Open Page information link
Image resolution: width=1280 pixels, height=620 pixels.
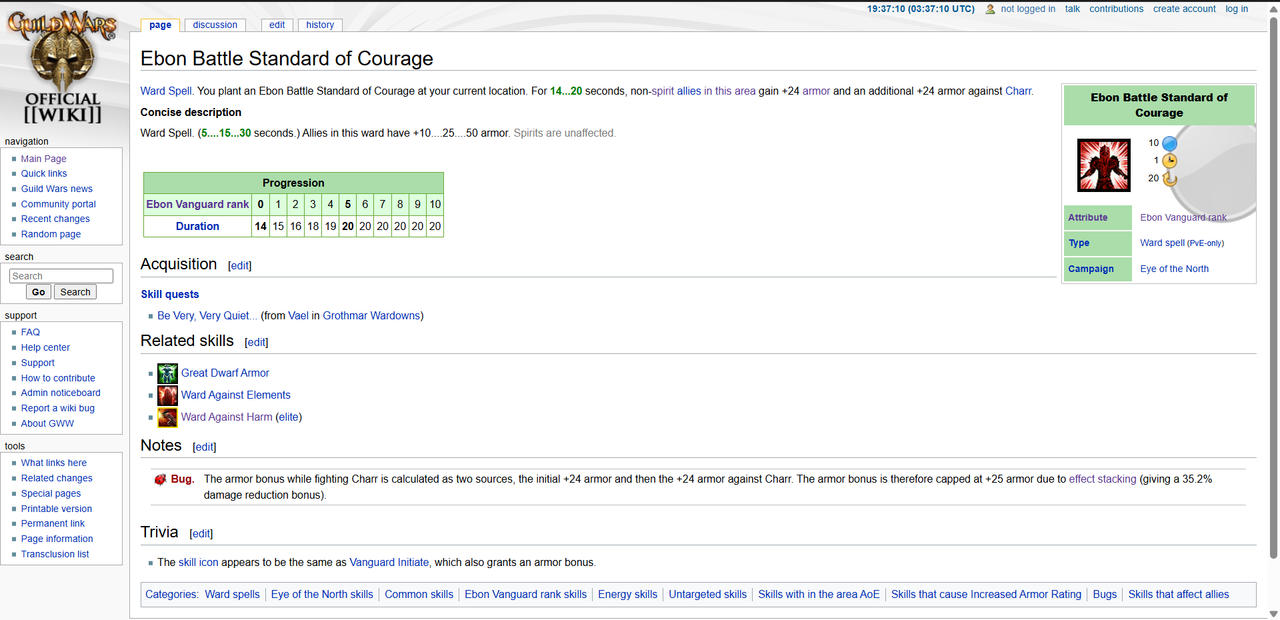[57, 539]
